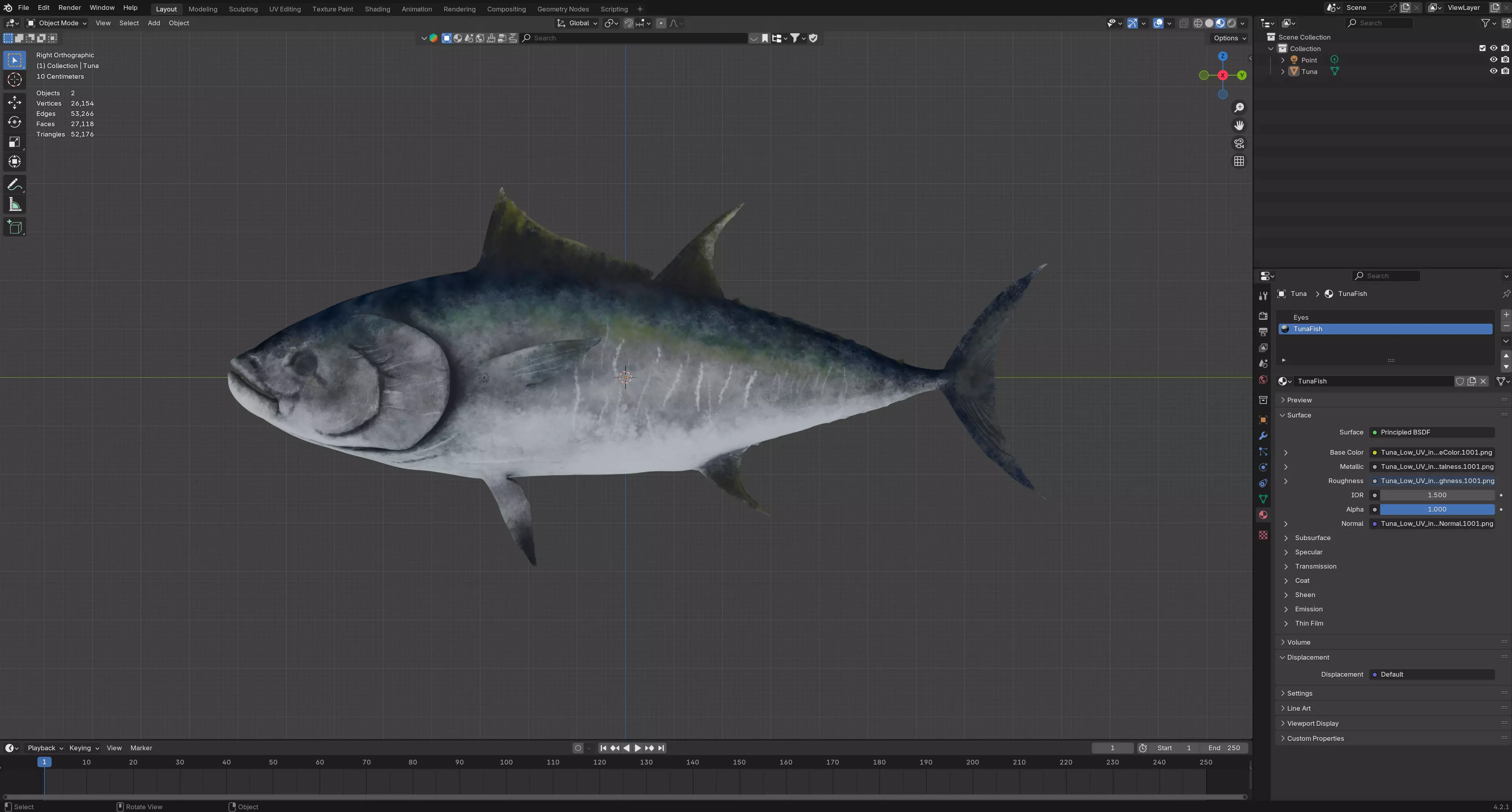The height and width of the screenshot is (812, 1512).
Task: Select the Measure tool
Action: pyautogui.click(x=15, y=205)
